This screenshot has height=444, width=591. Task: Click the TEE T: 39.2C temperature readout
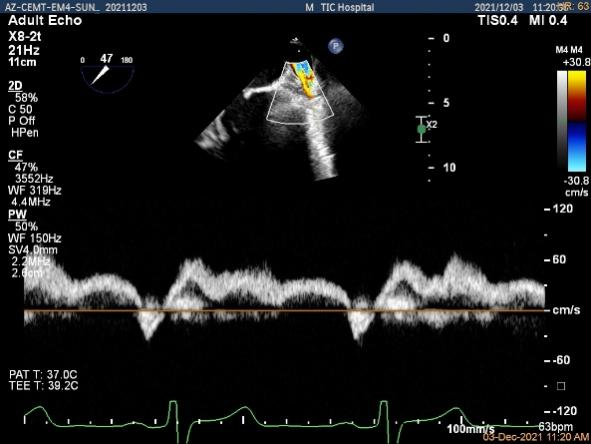coord(43,386)
